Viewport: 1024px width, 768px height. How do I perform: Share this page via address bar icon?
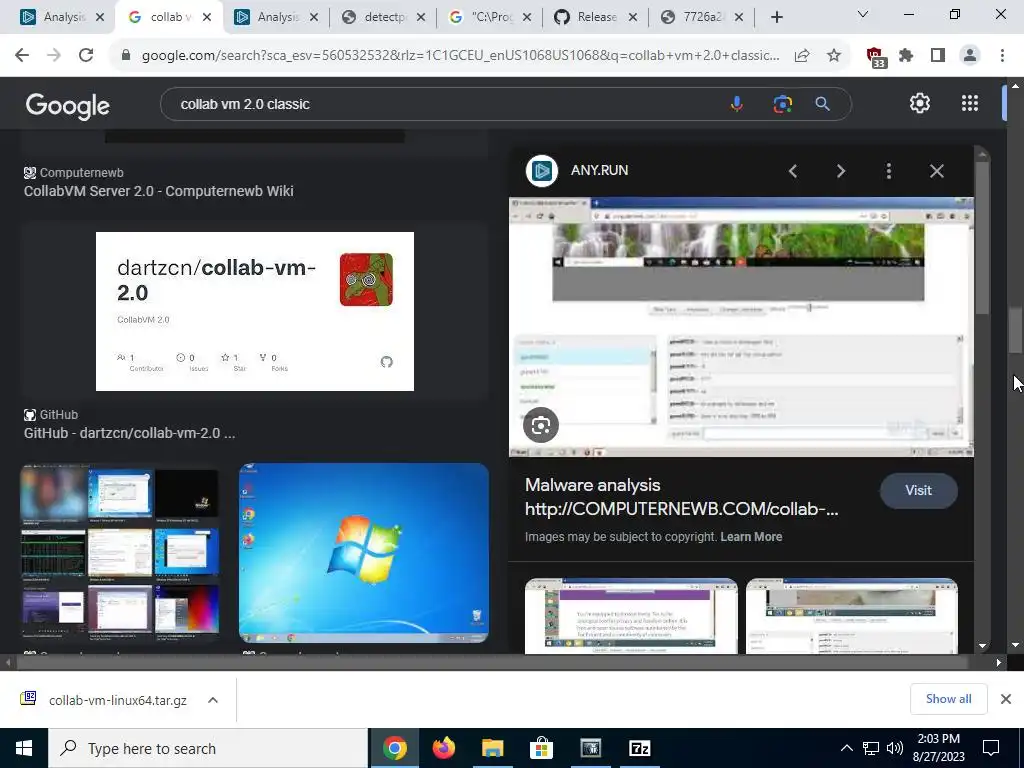[x=802, y=56]
